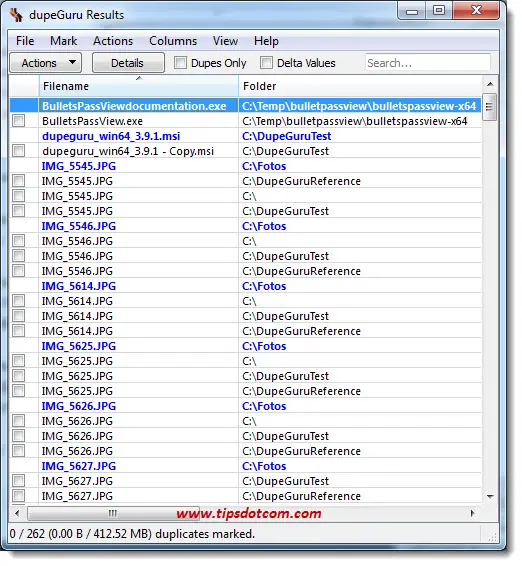Sort results by Filename column header

pos(139,86)
